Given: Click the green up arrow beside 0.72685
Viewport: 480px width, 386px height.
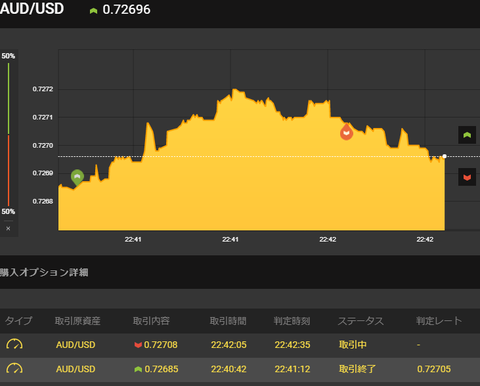Looking at the screenshot, I should (138, 369).
